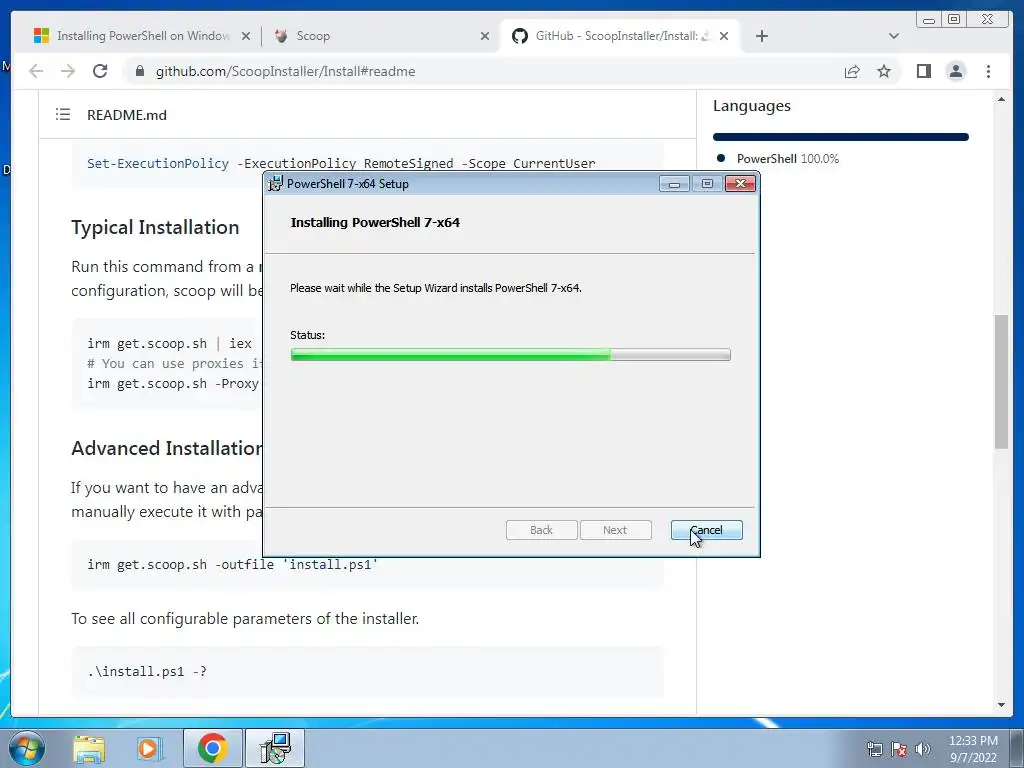Click the .\install.ps1 -? code line
This screenshot has width=1024, height=768.
pyautogui.click(x=147, y=671)
